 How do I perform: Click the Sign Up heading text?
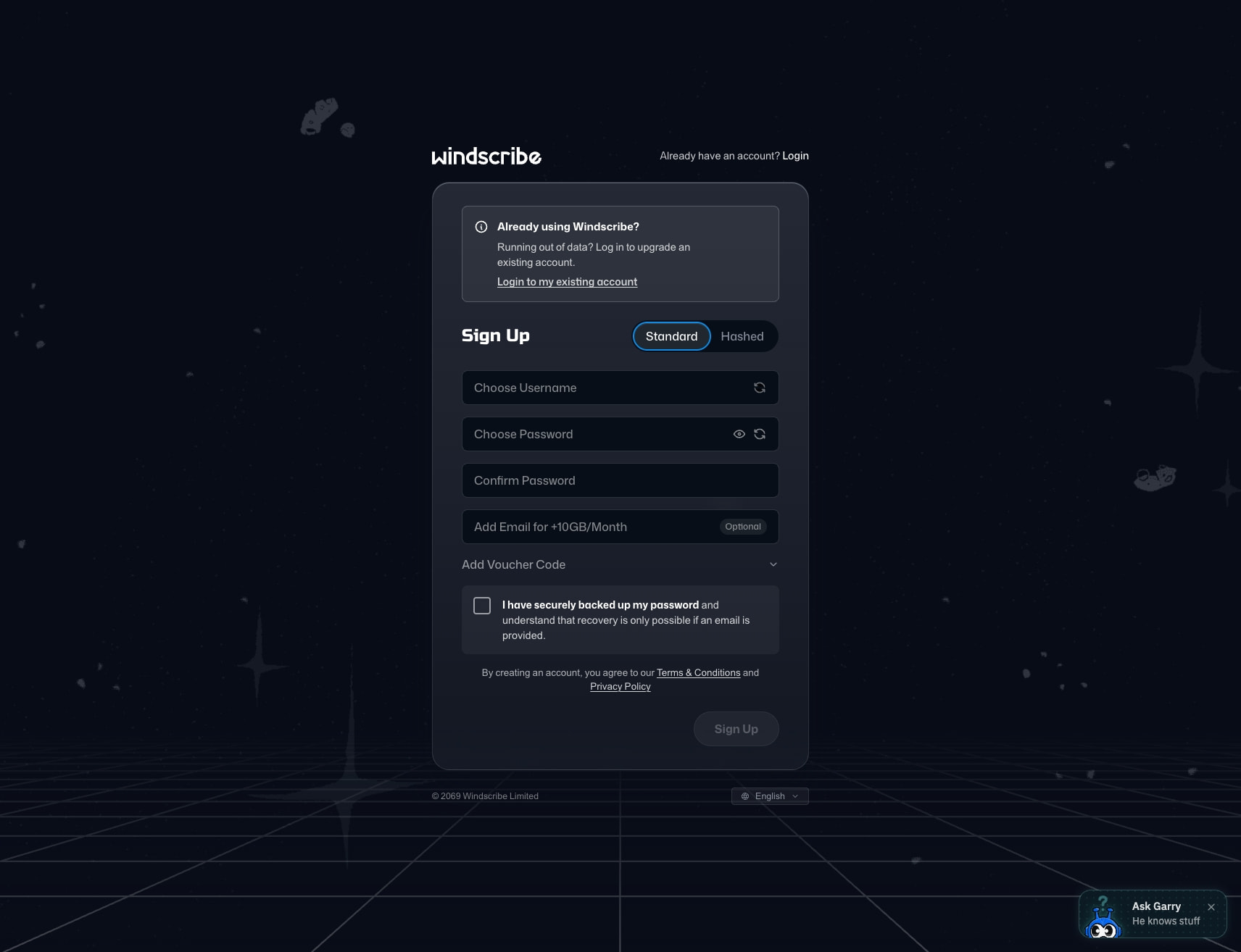click(496, 335)
